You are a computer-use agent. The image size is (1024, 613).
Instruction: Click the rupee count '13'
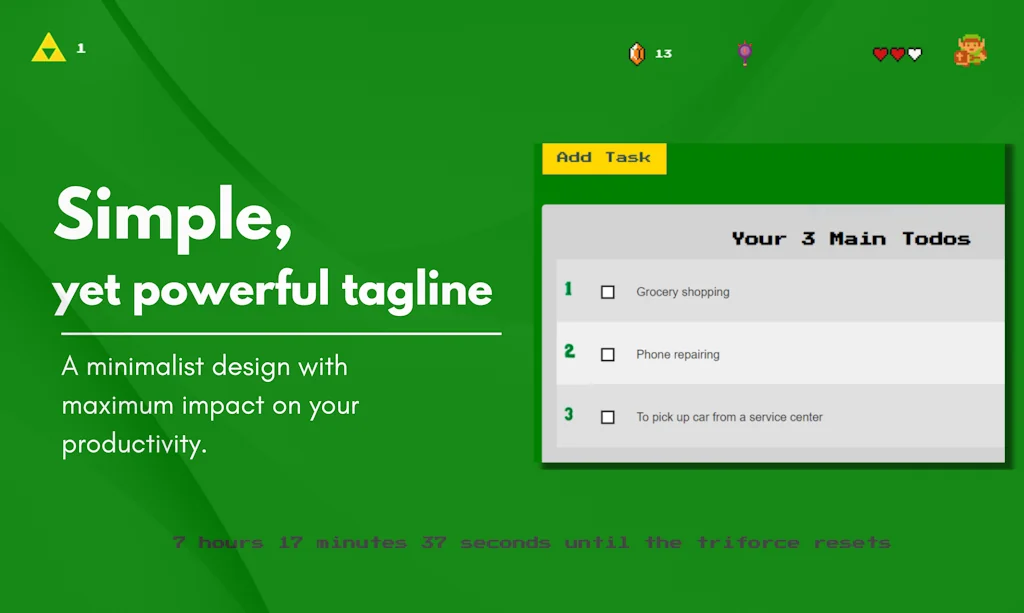[664, 54]
